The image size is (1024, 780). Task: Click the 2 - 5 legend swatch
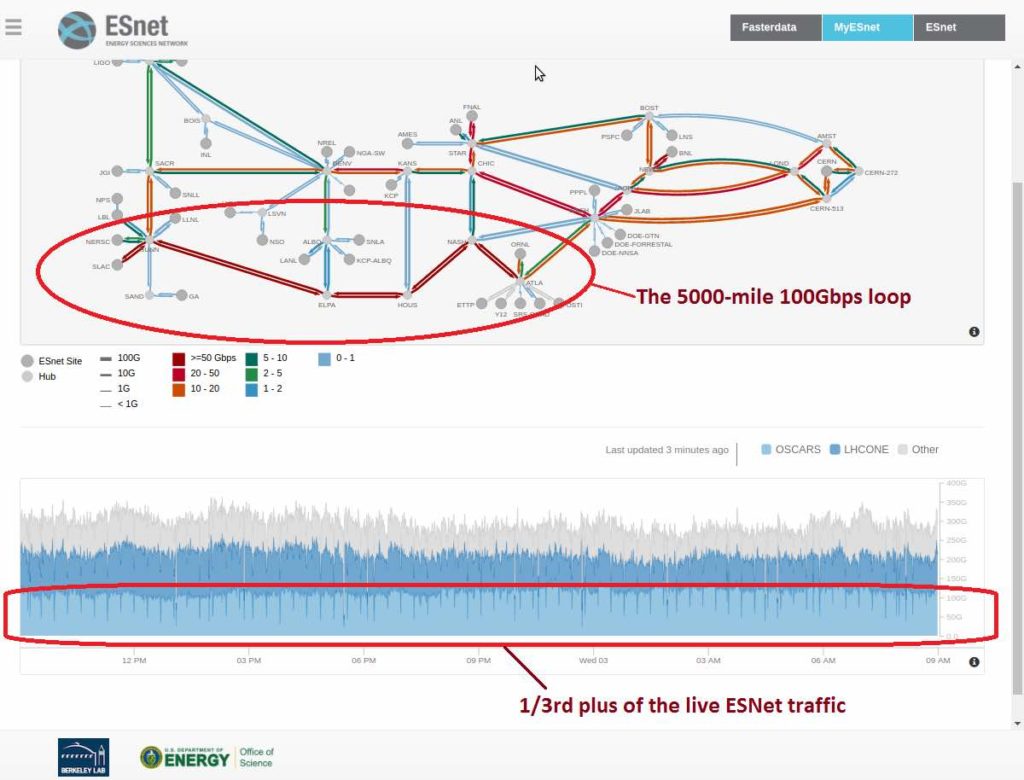tap(251, 374)
